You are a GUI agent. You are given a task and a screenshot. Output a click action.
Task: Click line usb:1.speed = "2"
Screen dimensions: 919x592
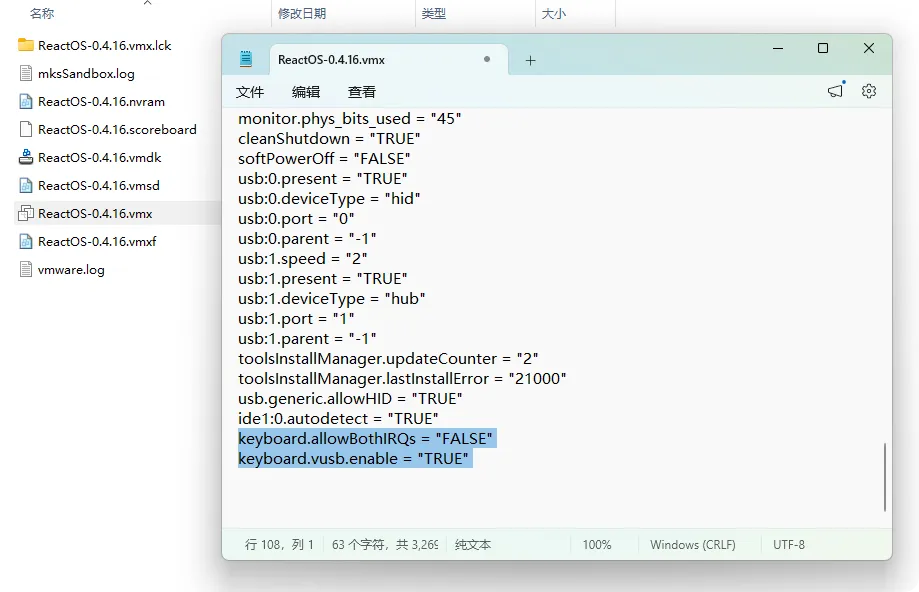pyautogui.click(x=302, y=258)
